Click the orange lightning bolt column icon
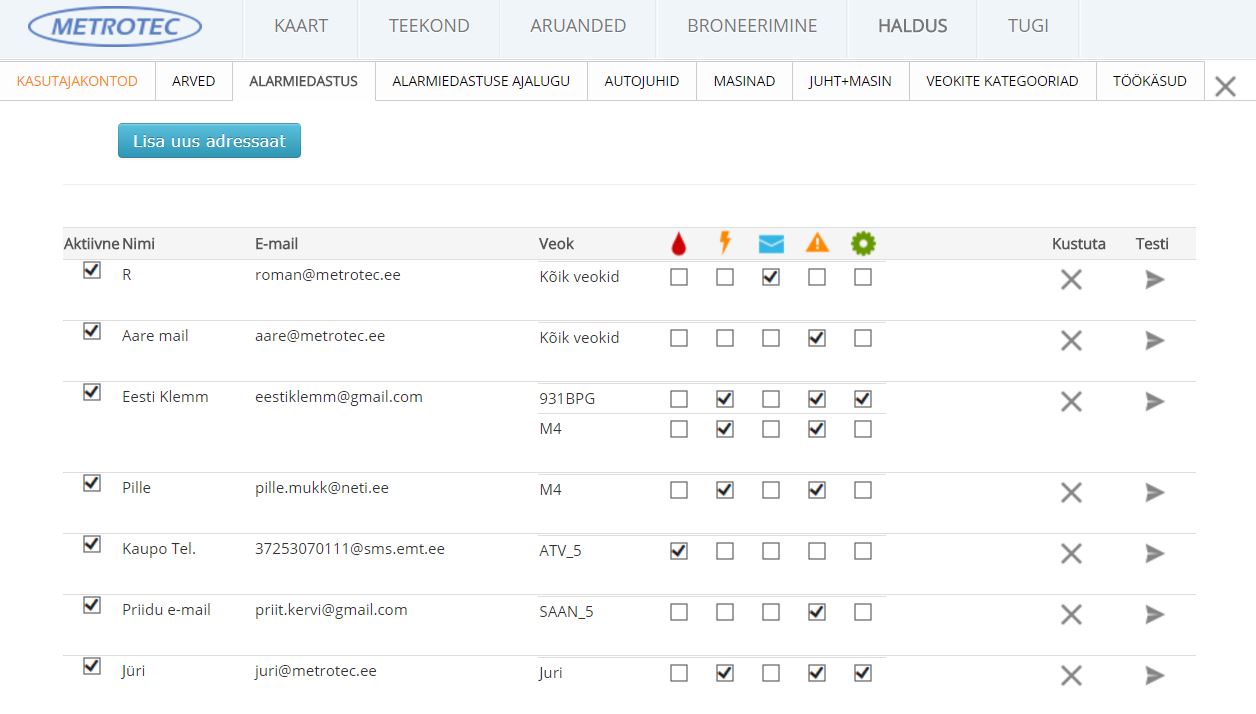Screen dimensions: 1256x714 point(725,243)
